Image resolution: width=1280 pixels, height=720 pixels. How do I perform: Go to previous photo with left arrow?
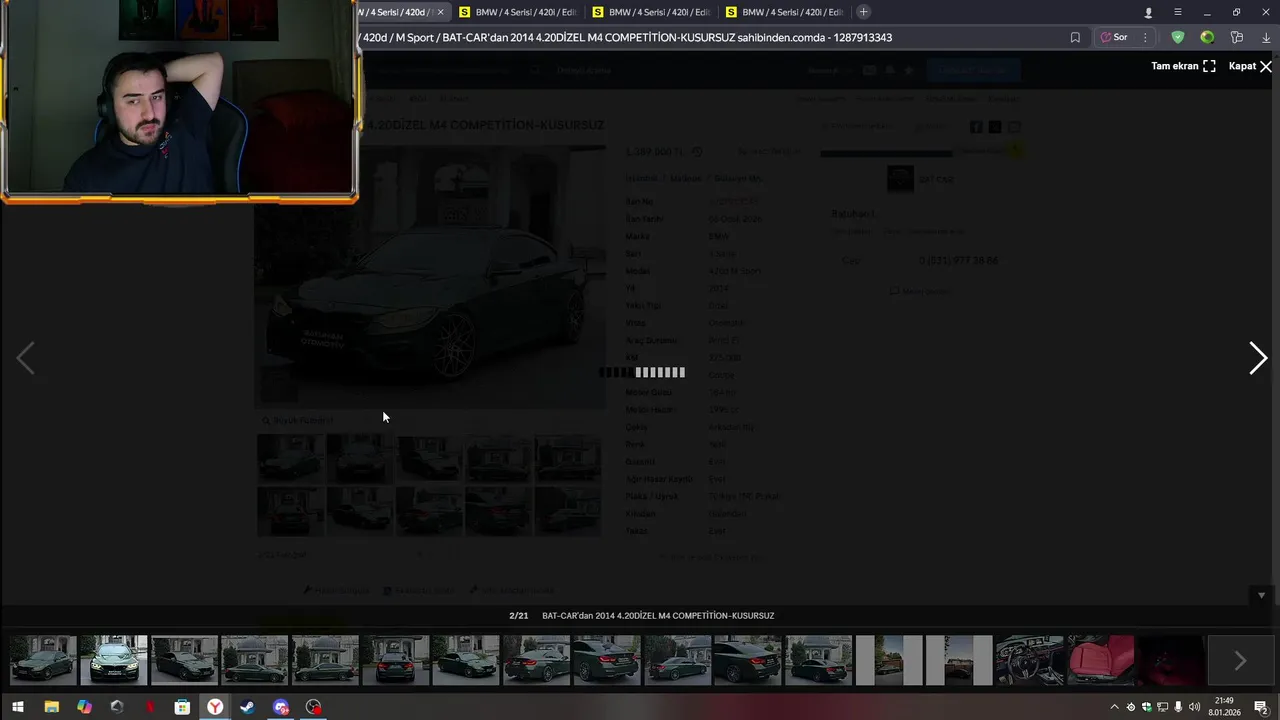25,358
